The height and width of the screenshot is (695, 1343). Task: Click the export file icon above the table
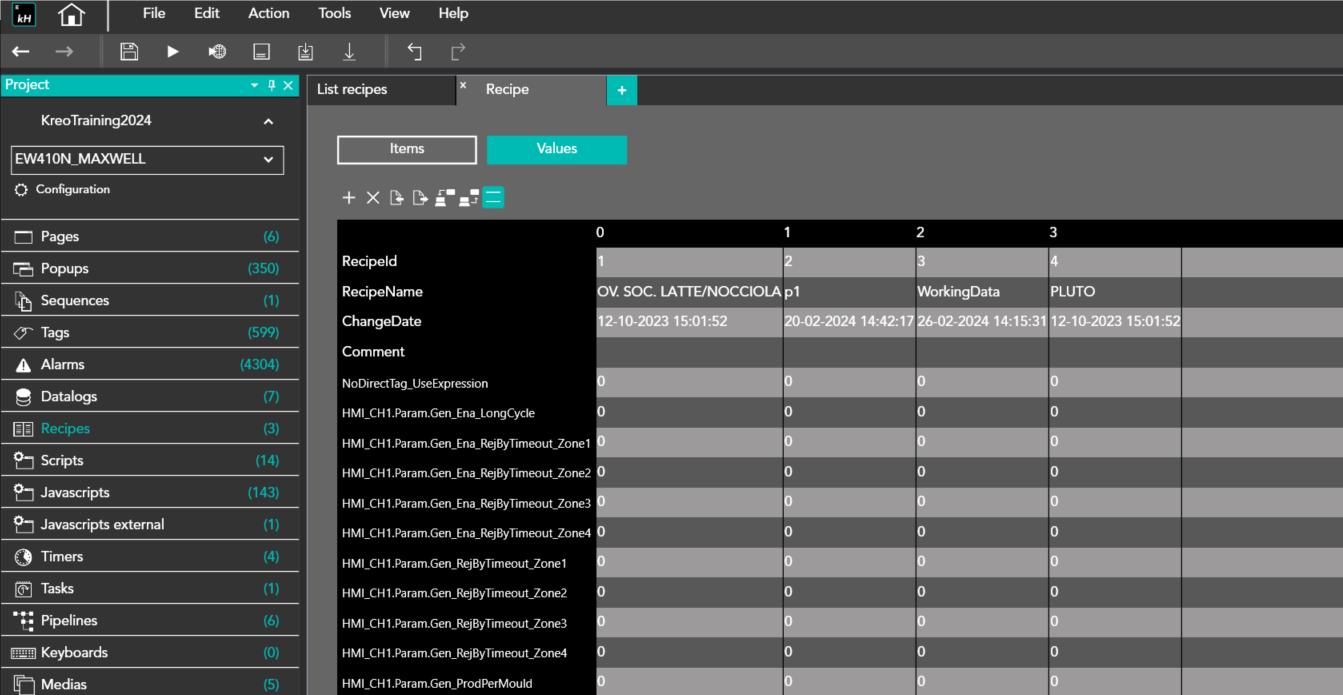tap(421, 198)
